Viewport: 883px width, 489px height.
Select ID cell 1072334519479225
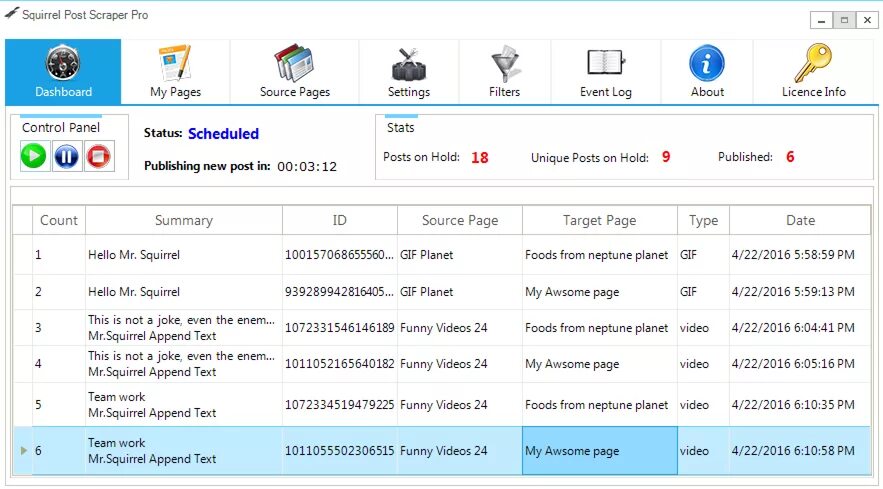340,404
